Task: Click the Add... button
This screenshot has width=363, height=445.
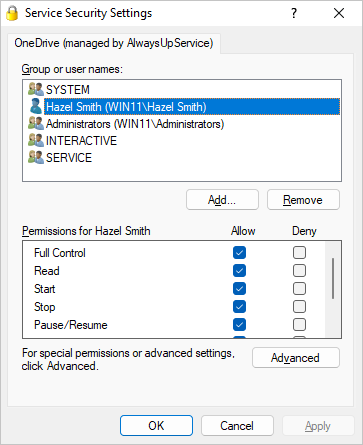Action: (x=222, y=200)
